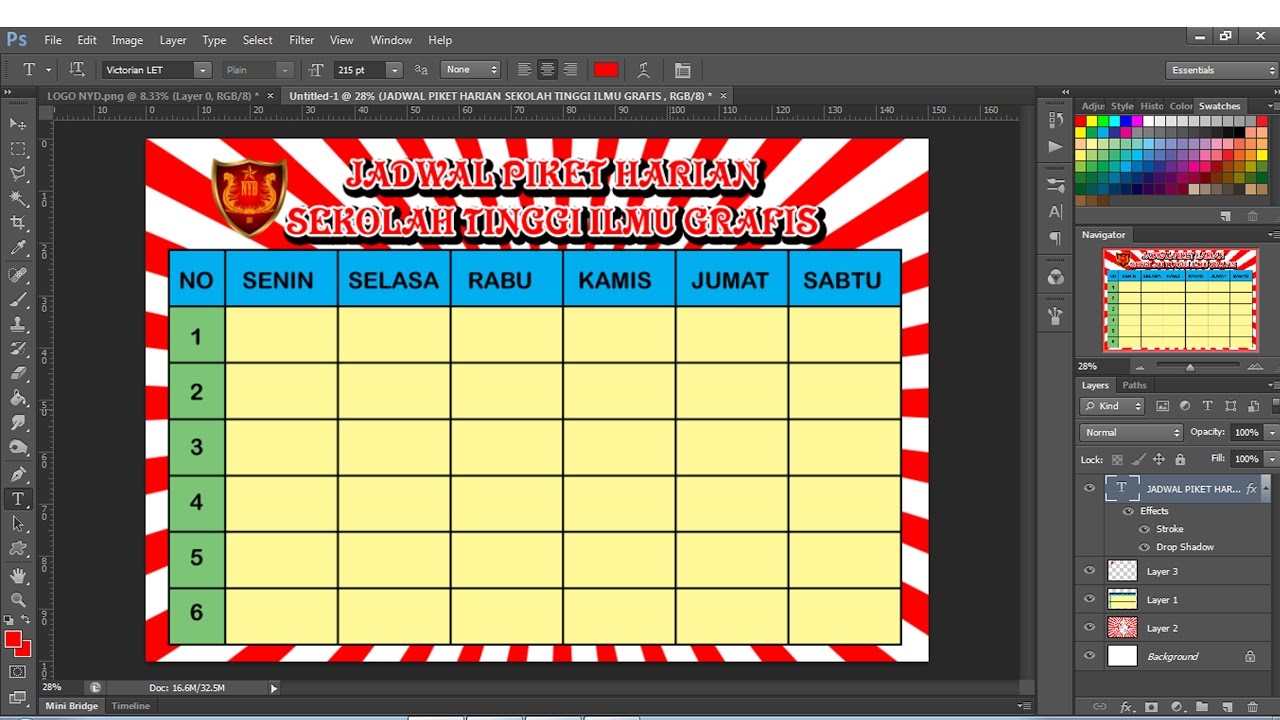
Task: Select the Eyedropper tool
Action: (18, 248)
